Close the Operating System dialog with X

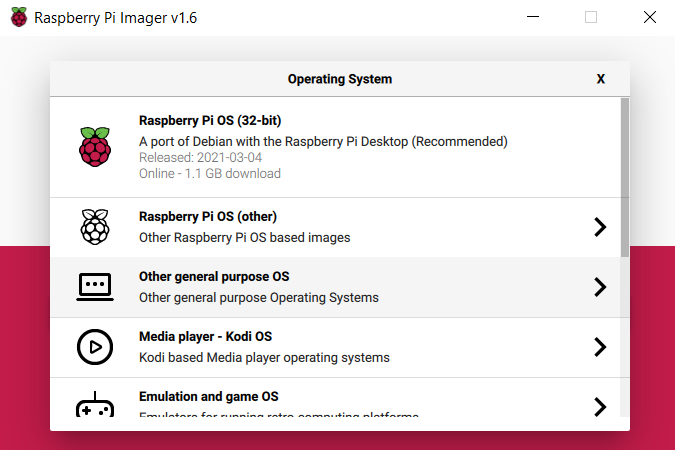click(x=601, y=79)
